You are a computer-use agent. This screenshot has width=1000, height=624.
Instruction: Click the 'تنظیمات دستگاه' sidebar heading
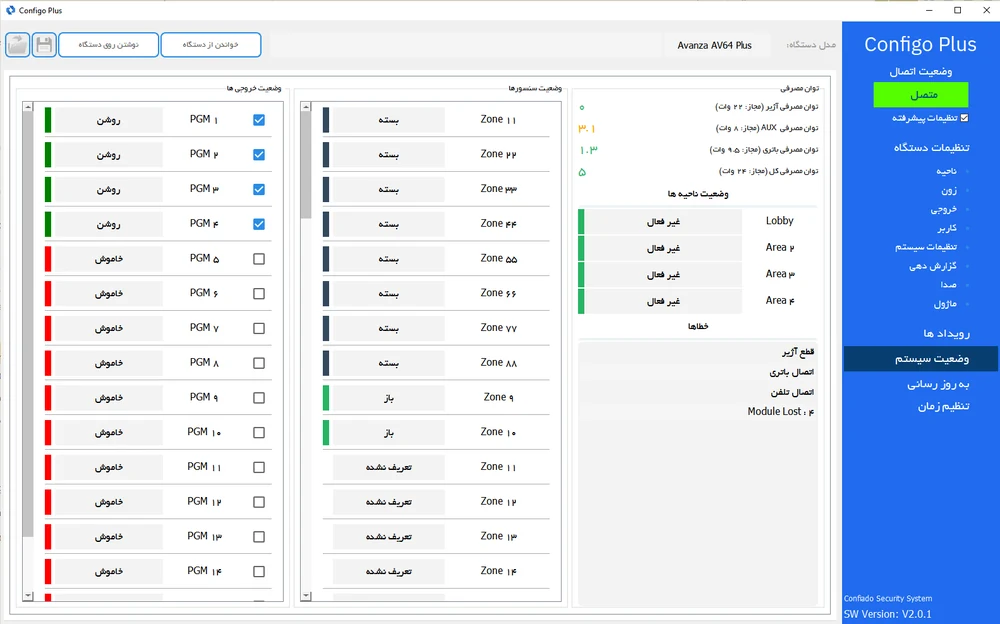[931, 147]
